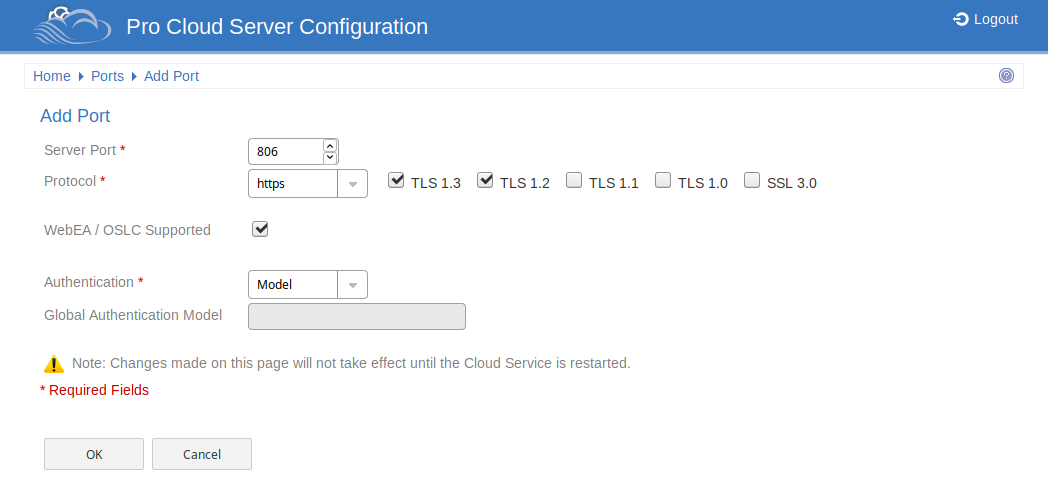Click the OK button

pyautogui.click(x=94, y=454)
